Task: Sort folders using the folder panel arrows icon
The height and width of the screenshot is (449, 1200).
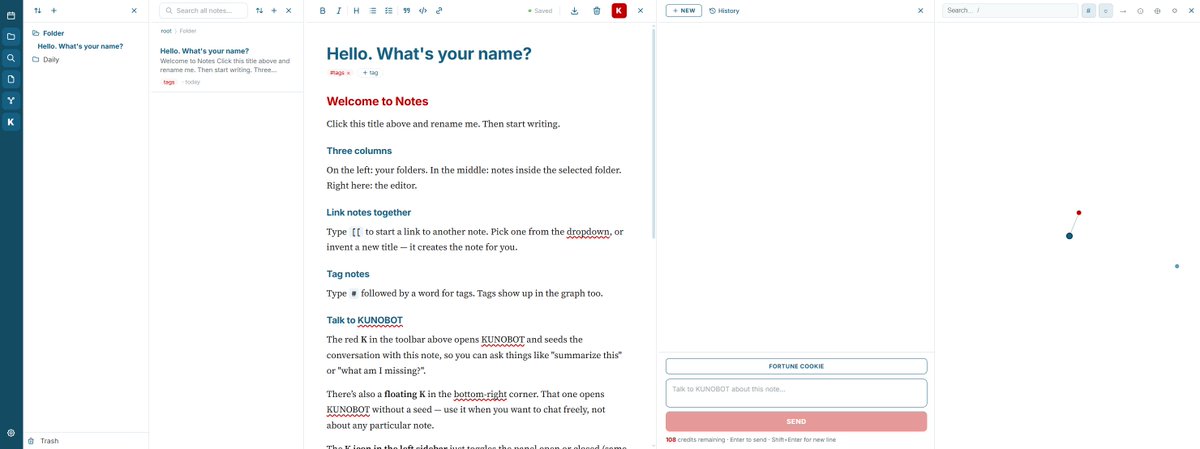Action: [x=38, y=10]
